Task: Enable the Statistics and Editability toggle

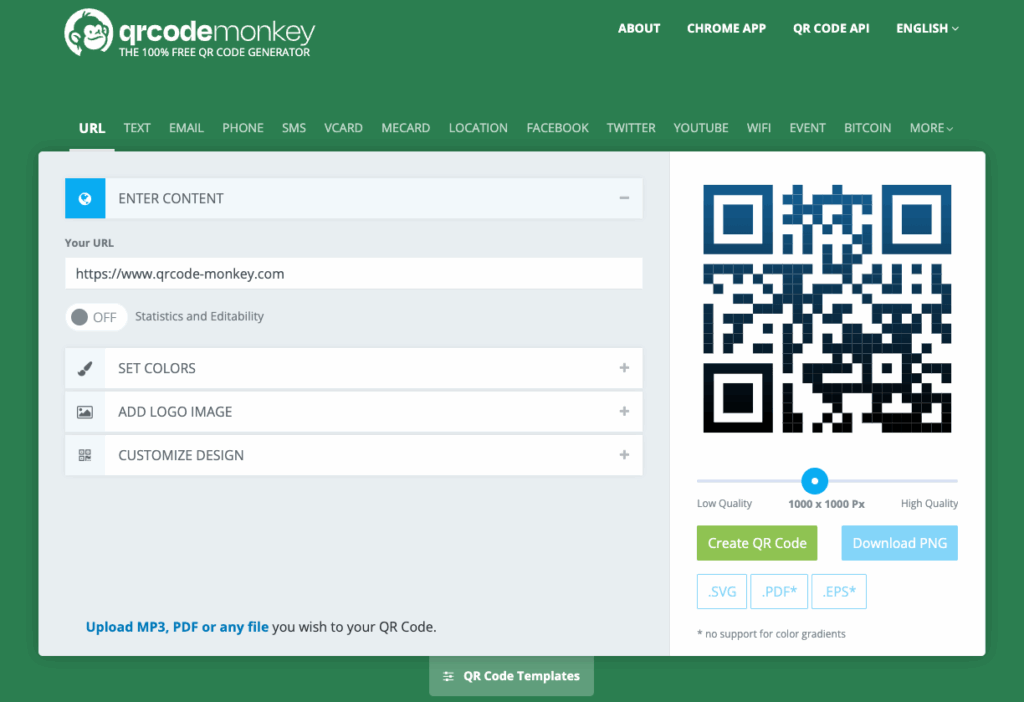Action: tap(95, 316)
